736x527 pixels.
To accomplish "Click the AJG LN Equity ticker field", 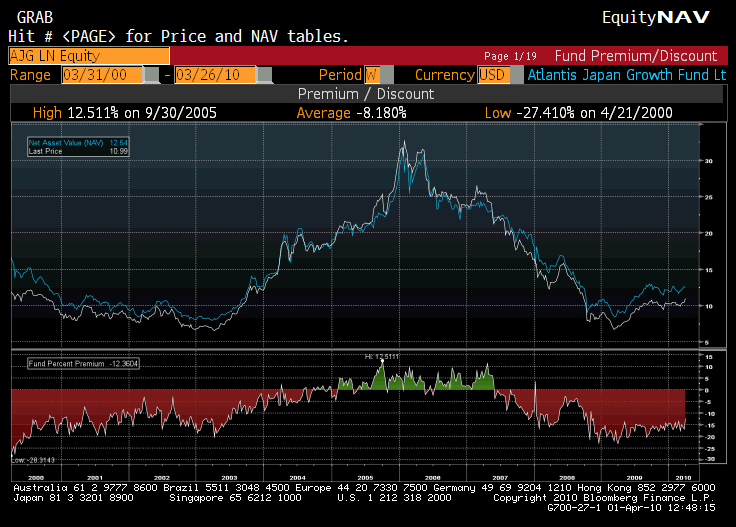I will coord(88,56).
